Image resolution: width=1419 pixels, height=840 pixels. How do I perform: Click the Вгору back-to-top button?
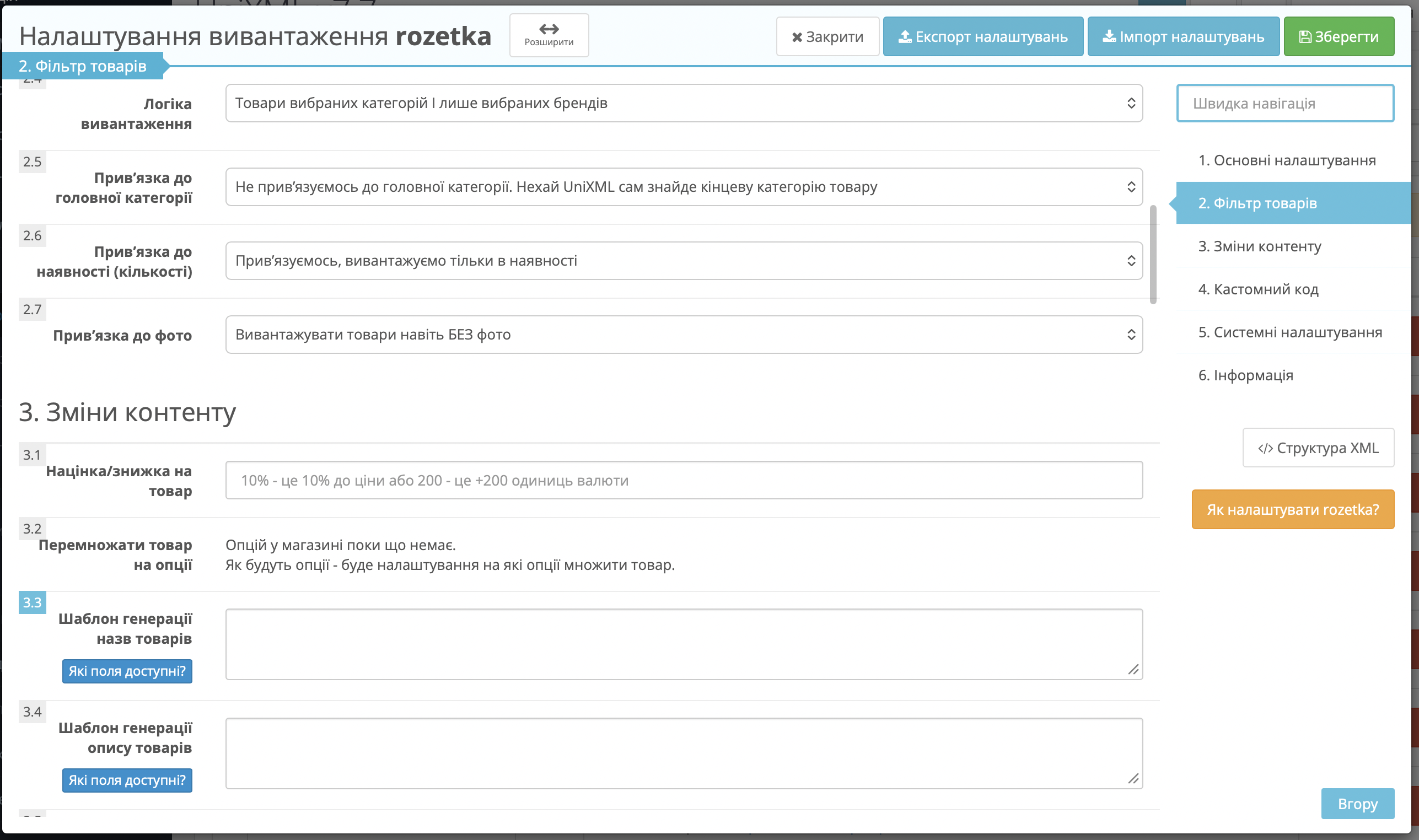pyautogui.click(x=1357, y=804)
